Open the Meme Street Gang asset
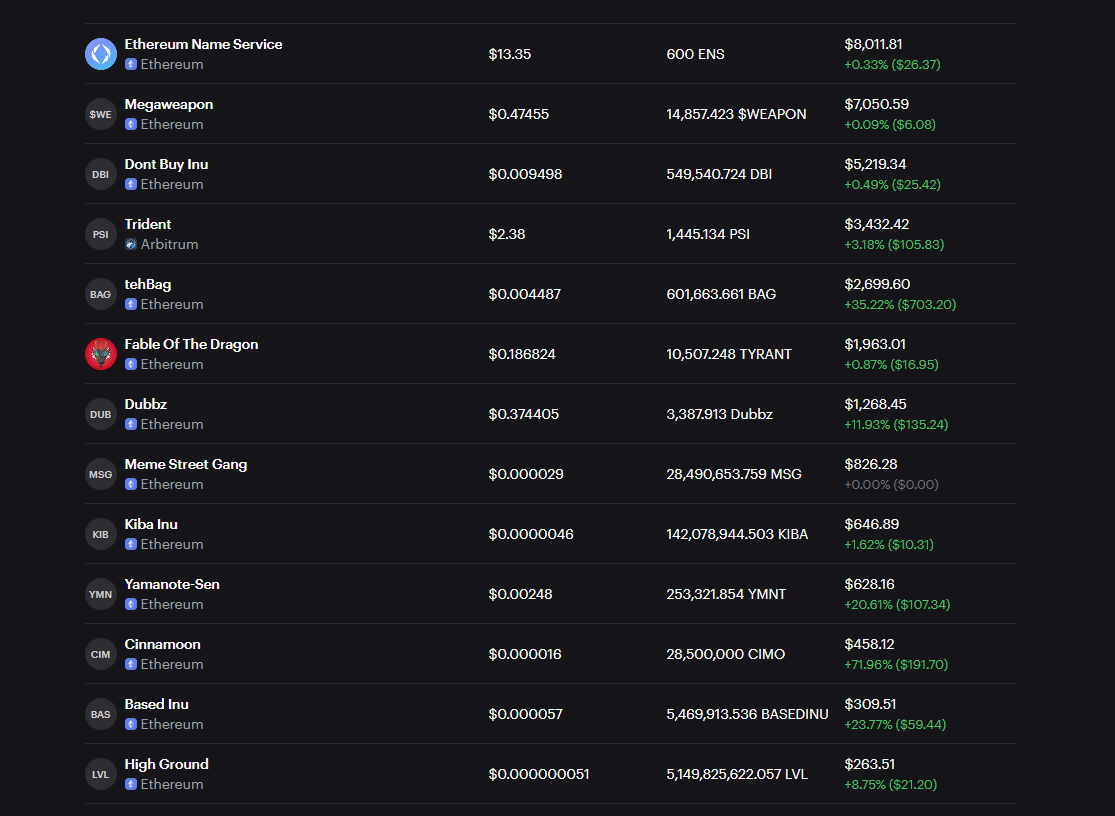The height and width of the screenshot is (816, 1115). coord(550,474)
